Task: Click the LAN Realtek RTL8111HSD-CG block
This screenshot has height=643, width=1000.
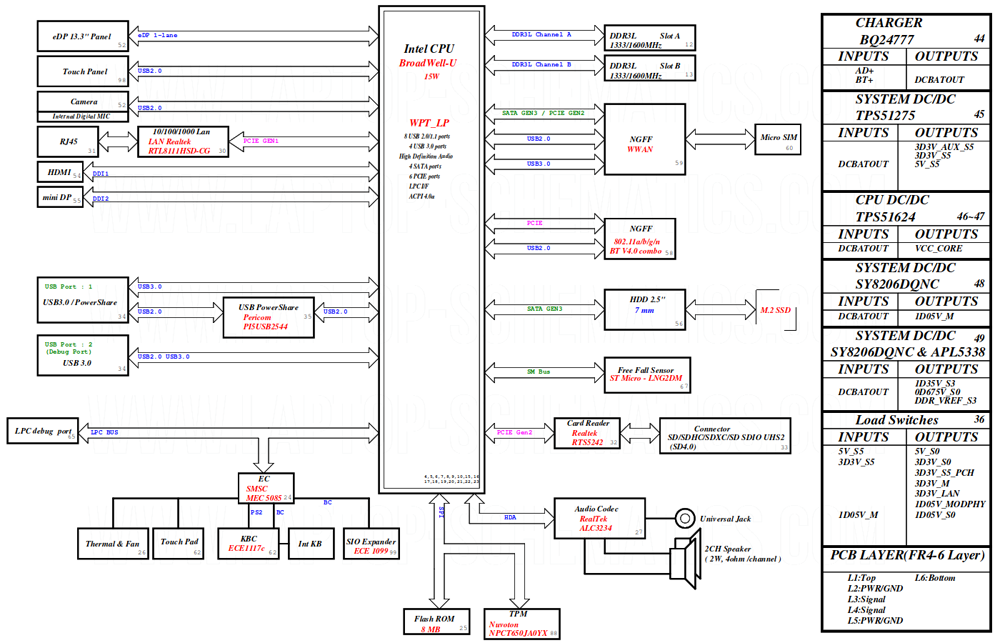Action: coord(183,141)
